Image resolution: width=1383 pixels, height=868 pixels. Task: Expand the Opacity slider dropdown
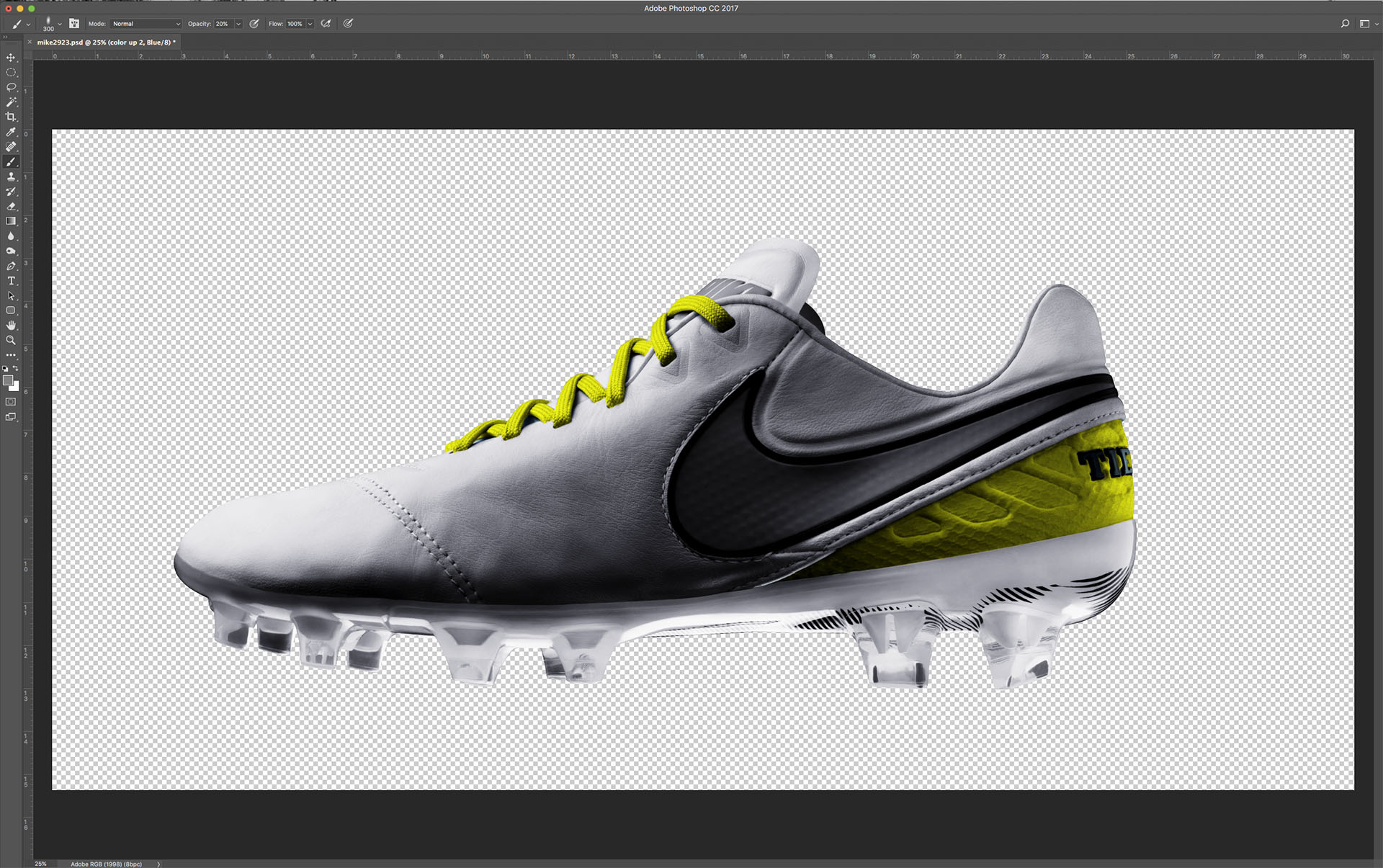click(238, 24)
